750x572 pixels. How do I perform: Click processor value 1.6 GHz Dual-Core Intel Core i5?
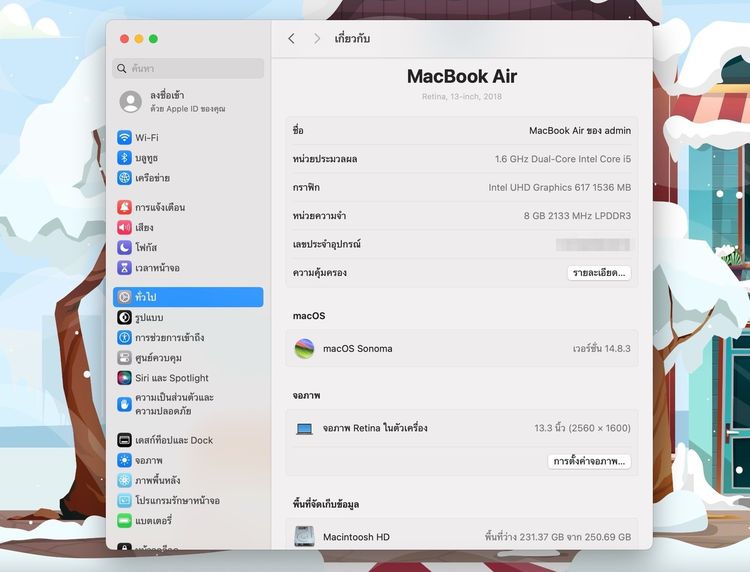[x=562, y=159]
